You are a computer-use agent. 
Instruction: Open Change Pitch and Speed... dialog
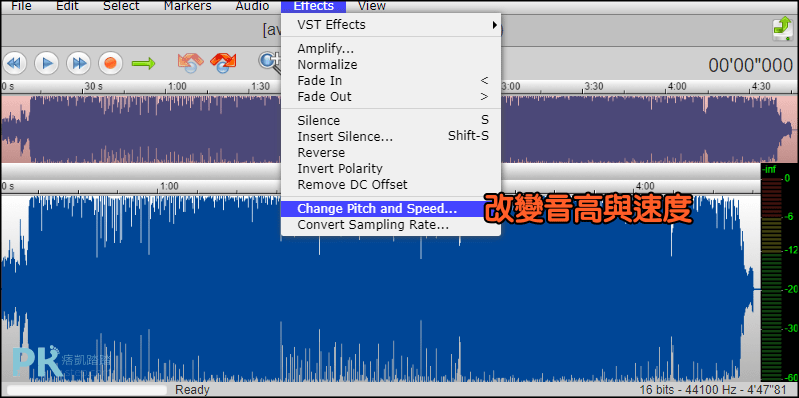[391, 208]
